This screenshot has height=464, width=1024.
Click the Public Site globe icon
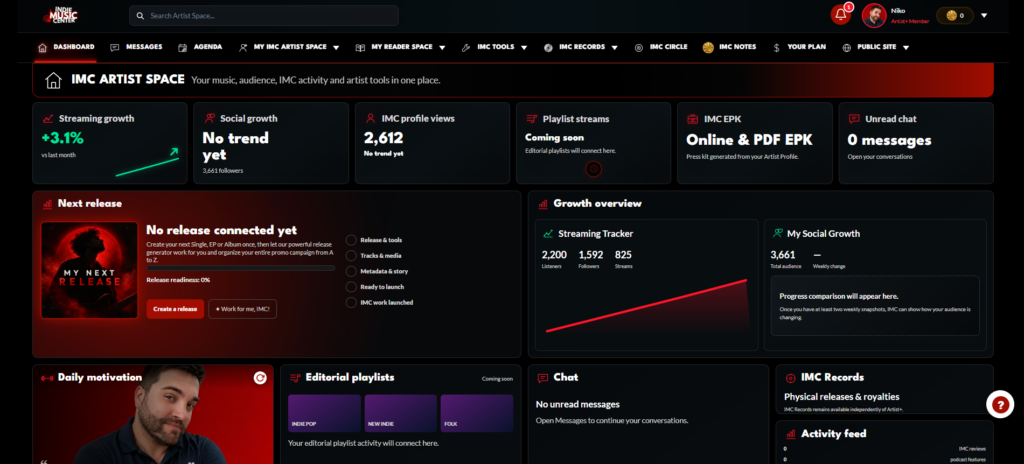click(846, 47)
